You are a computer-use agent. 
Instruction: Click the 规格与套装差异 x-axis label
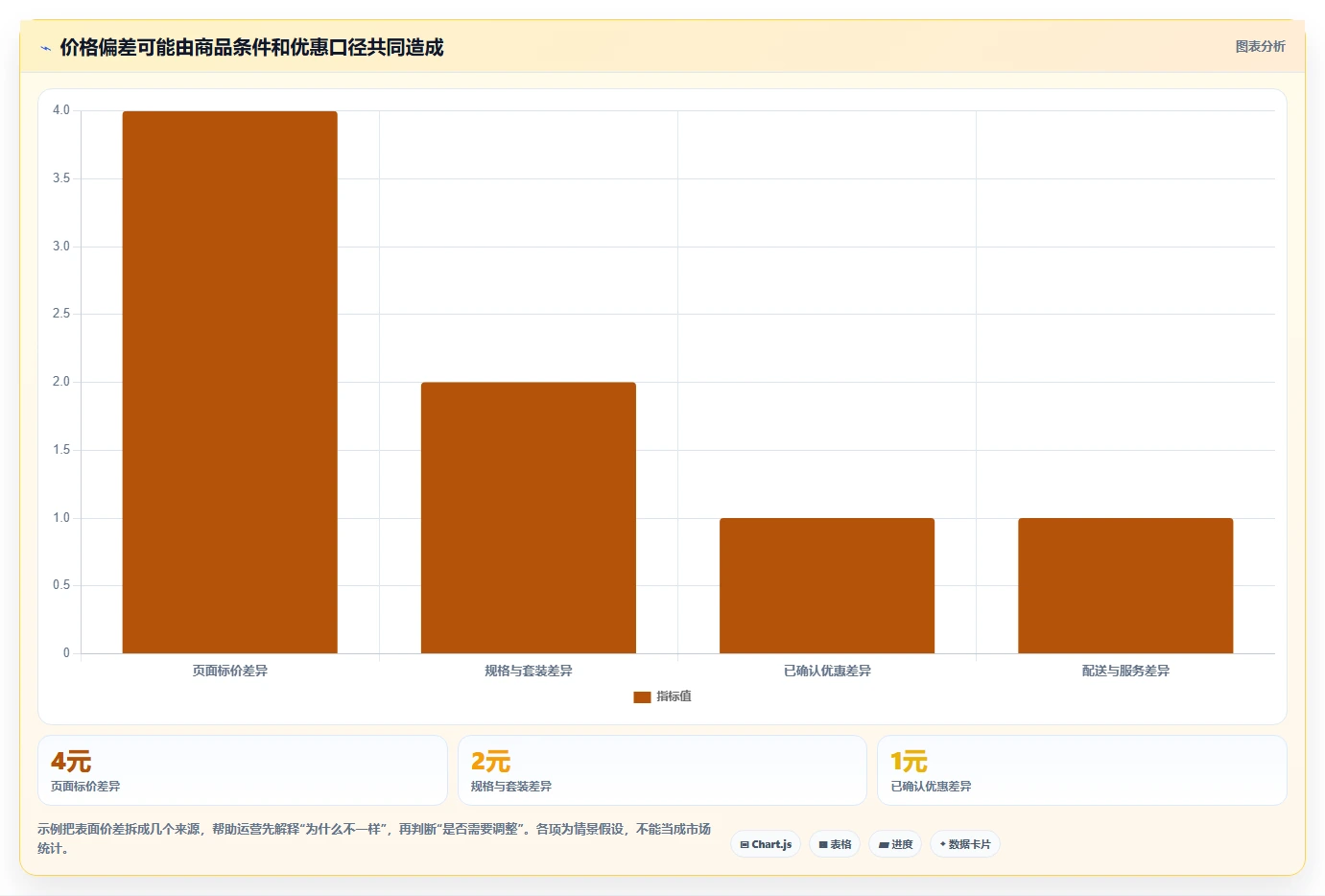point(529,671)
